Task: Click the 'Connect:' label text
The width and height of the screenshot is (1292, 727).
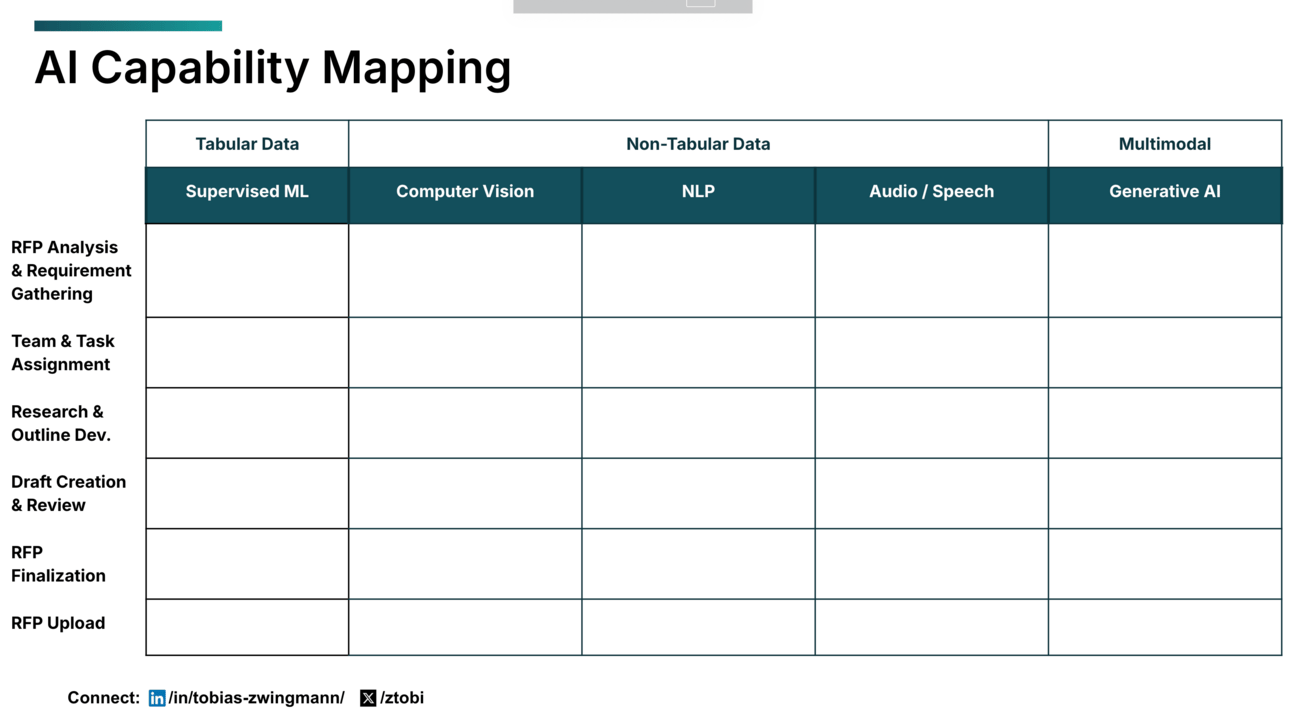Action: click(104, 698)
